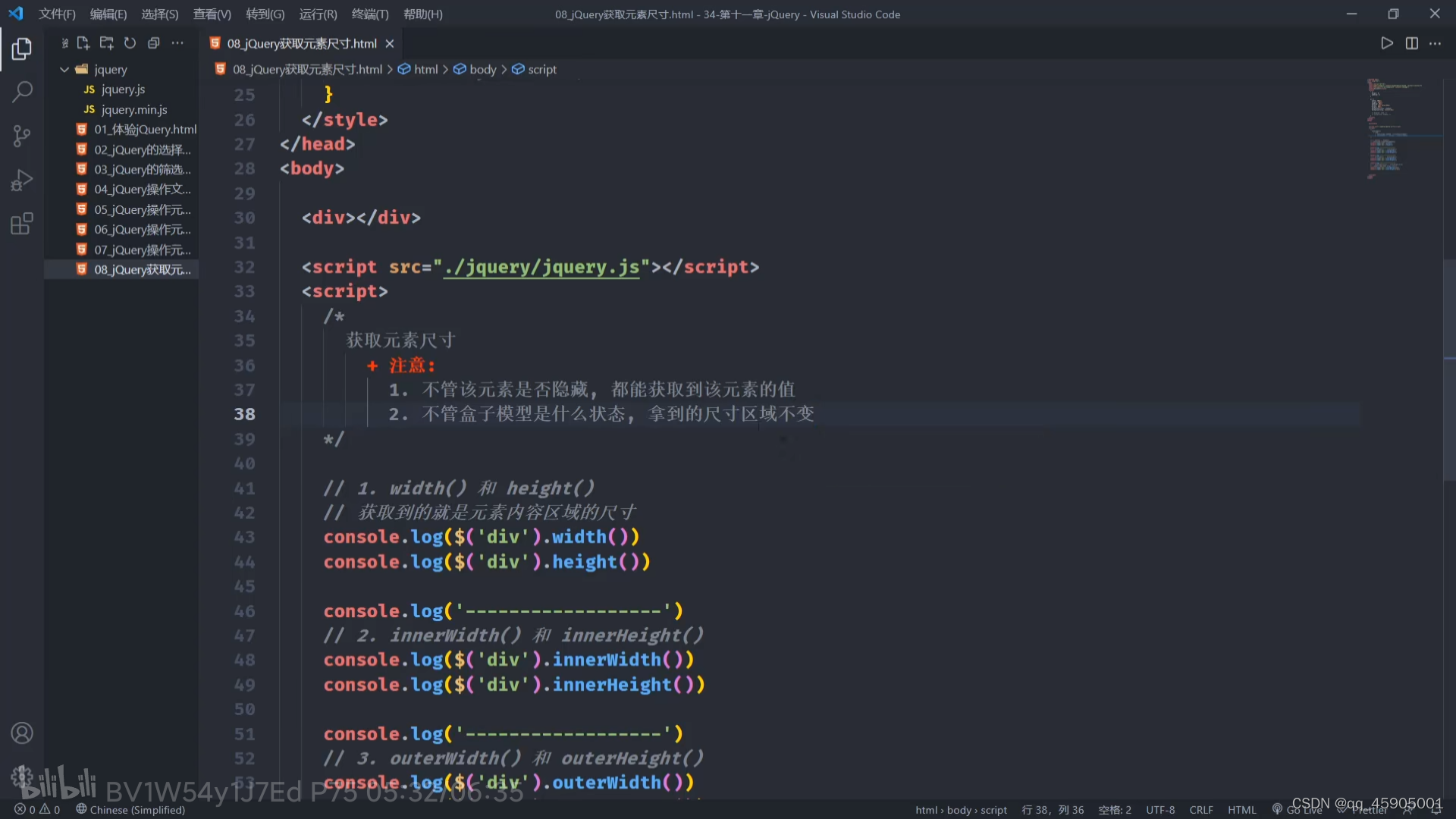Open the Run and Debug view
Viewport: 1456px width, 819px height.
coord(22,180)
